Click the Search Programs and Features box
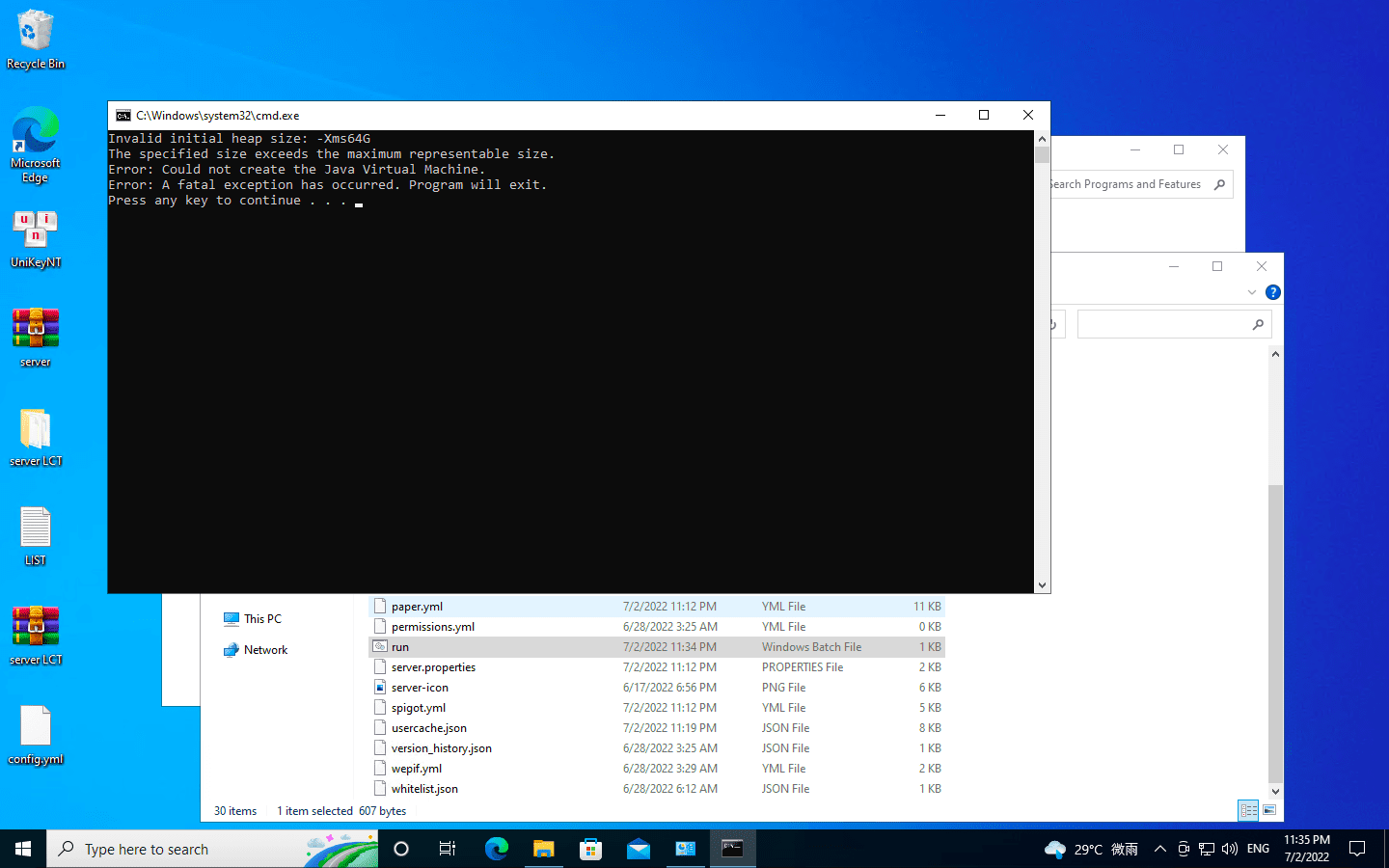The image size is (1389, 868). click(1129, 184)
